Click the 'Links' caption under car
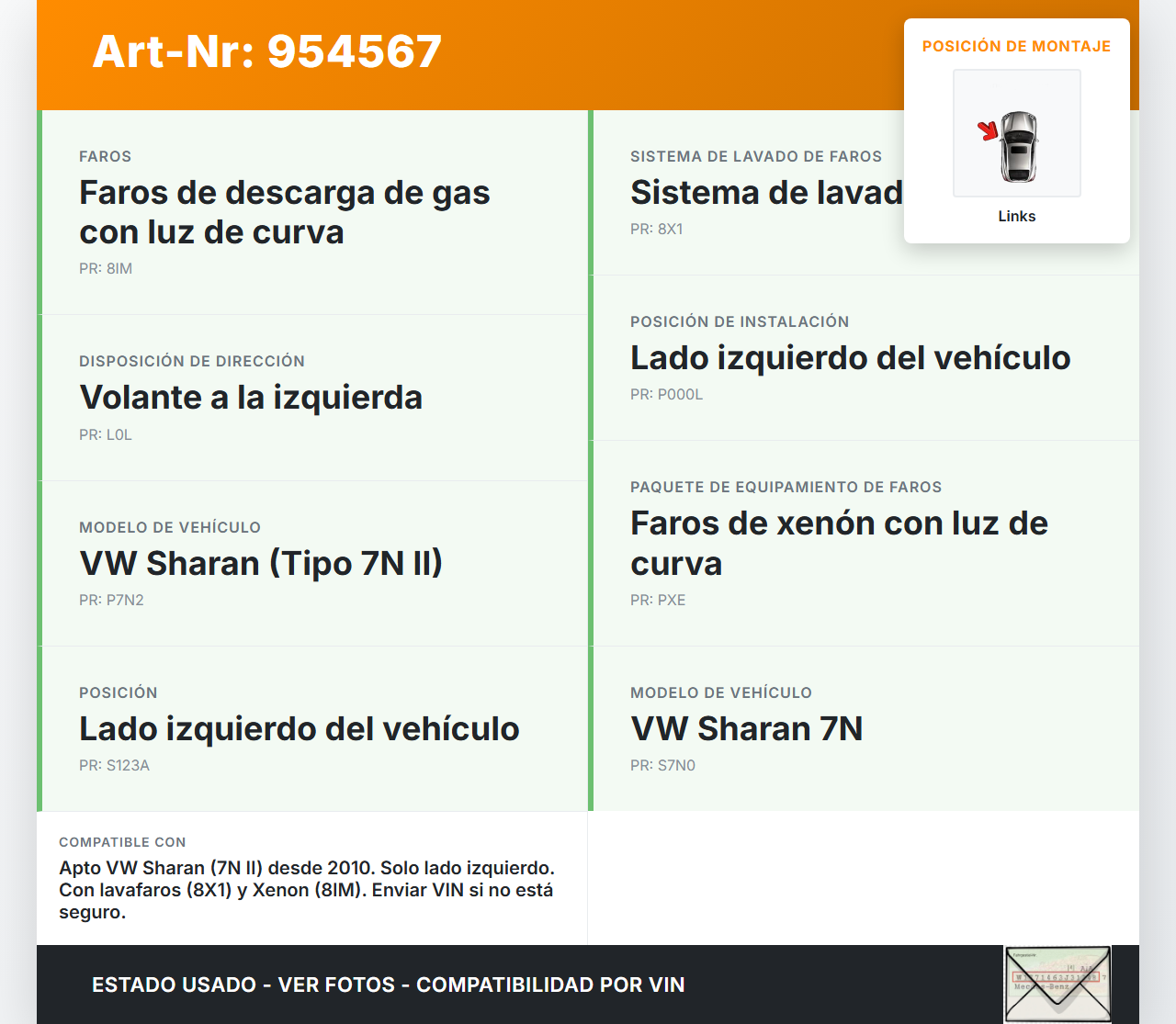Viewport: 1176px width, 1024px height. click(1016, 217)
